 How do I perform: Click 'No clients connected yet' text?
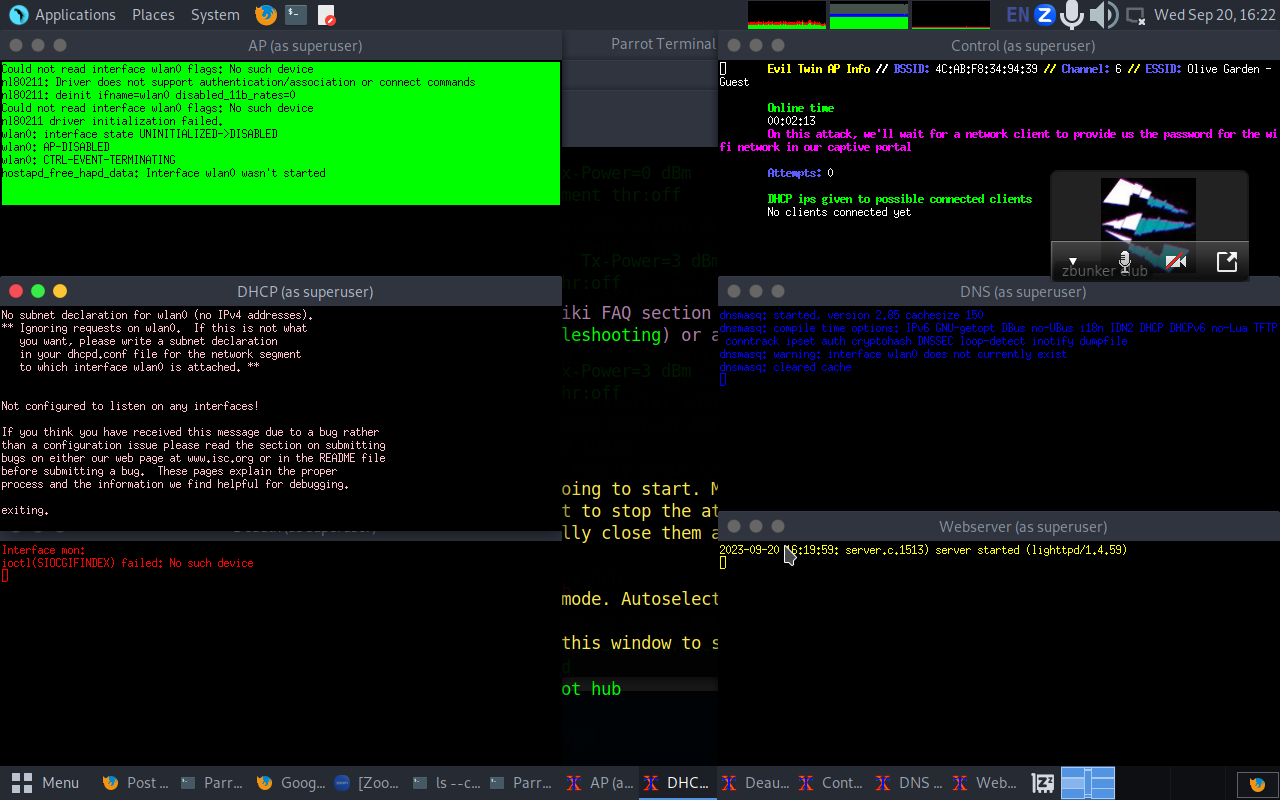coord(839,212)
